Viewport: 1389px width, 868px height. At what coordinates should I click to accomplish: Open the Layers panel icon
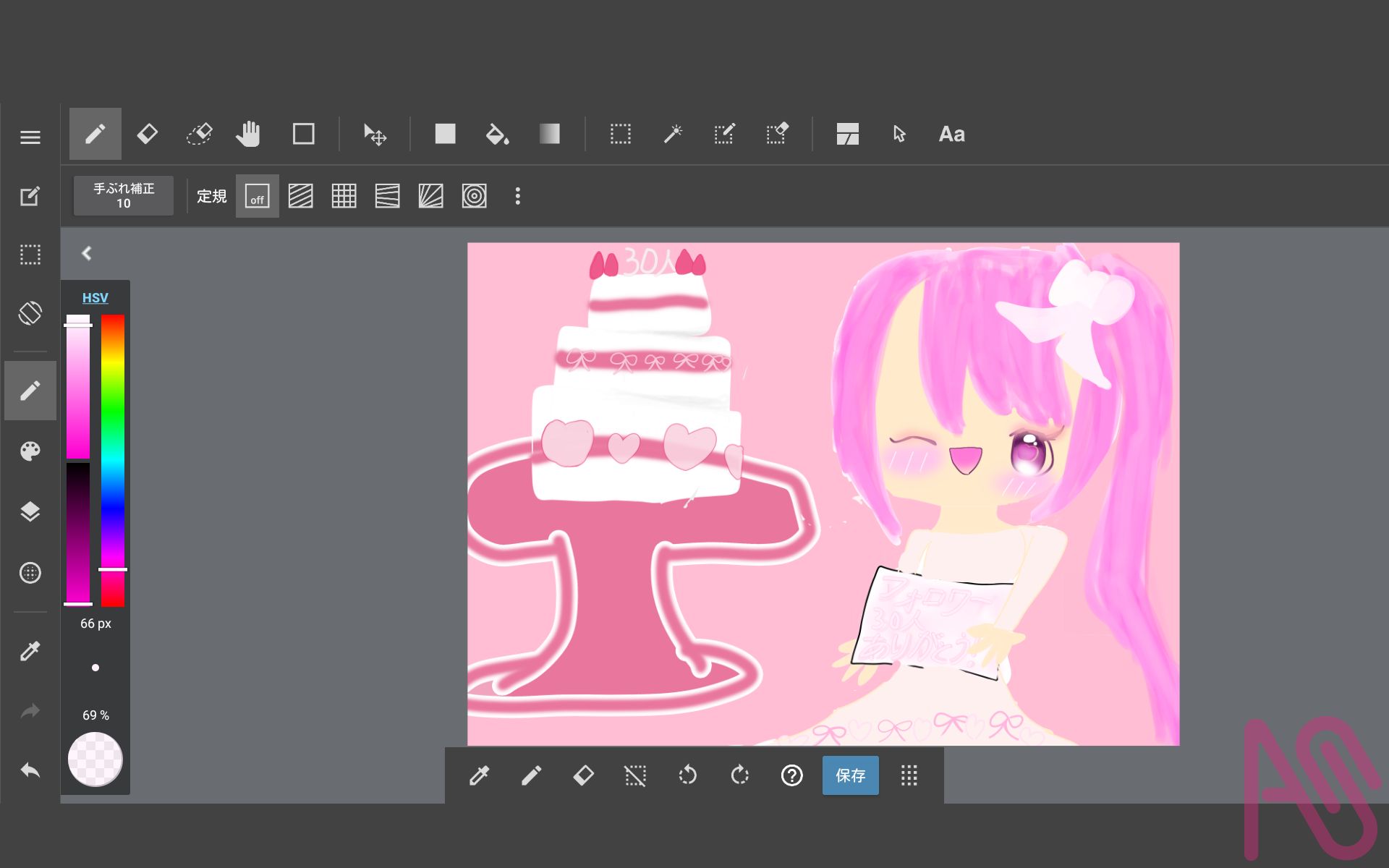30,512
